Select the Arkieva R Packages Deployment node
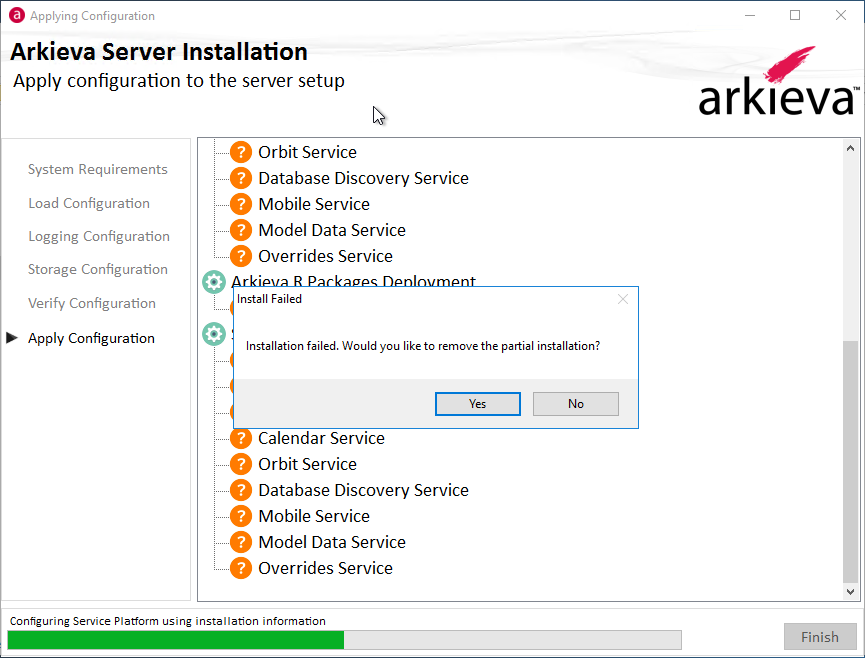 click(x=353, y=280)
